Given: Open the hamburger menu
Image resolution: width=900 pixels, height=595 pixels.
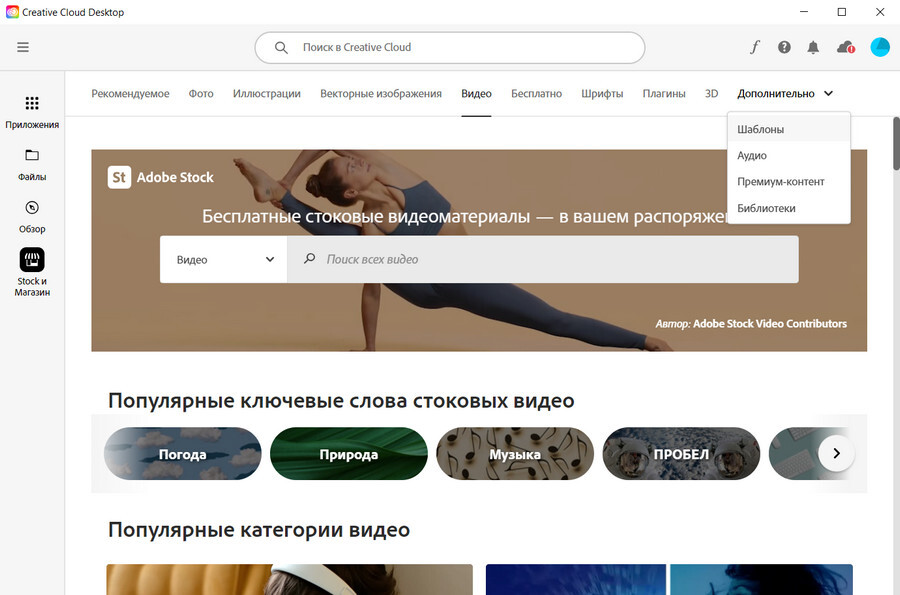Looking at the screenshot, I should point(23,47).
